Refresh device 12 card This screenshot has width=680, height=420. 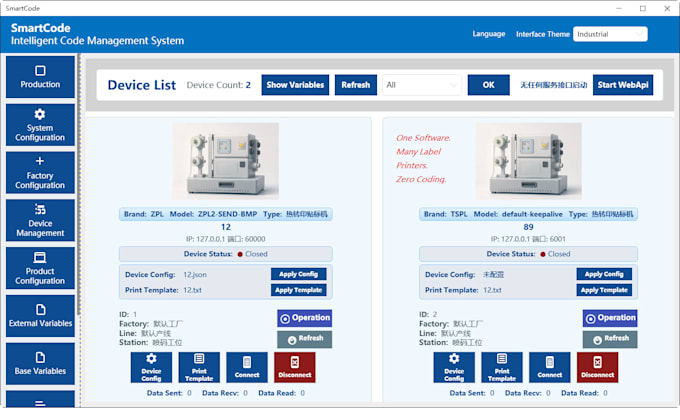304,339
